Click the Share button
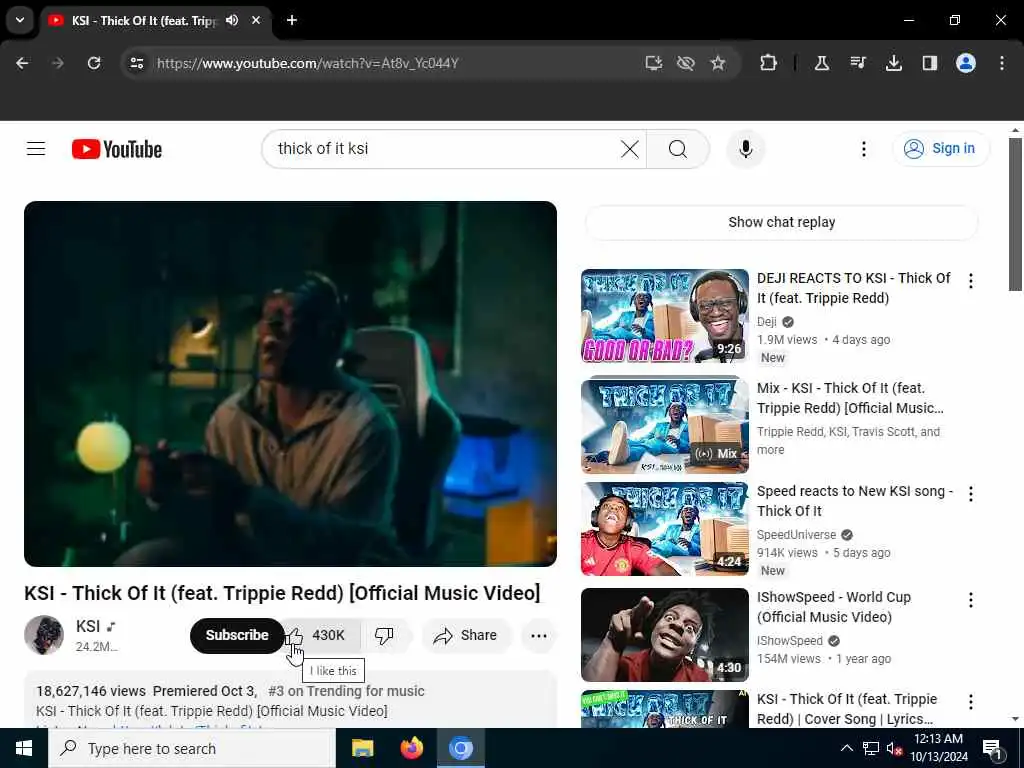Screen dimensions: 1024x768 466,635
